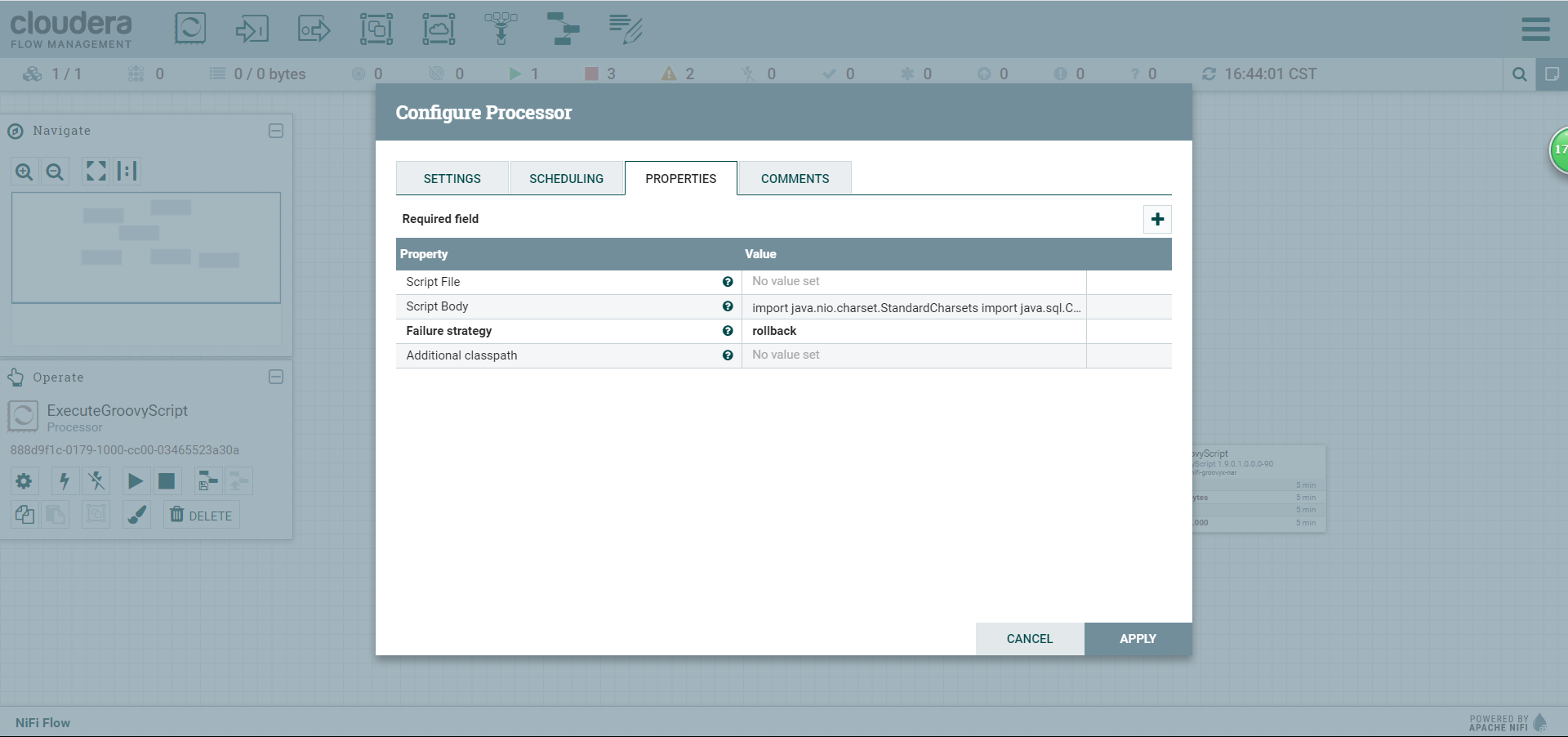Cancel the processor configuration
Viewport: 1568px width, 737px height.
point(1030,639)
